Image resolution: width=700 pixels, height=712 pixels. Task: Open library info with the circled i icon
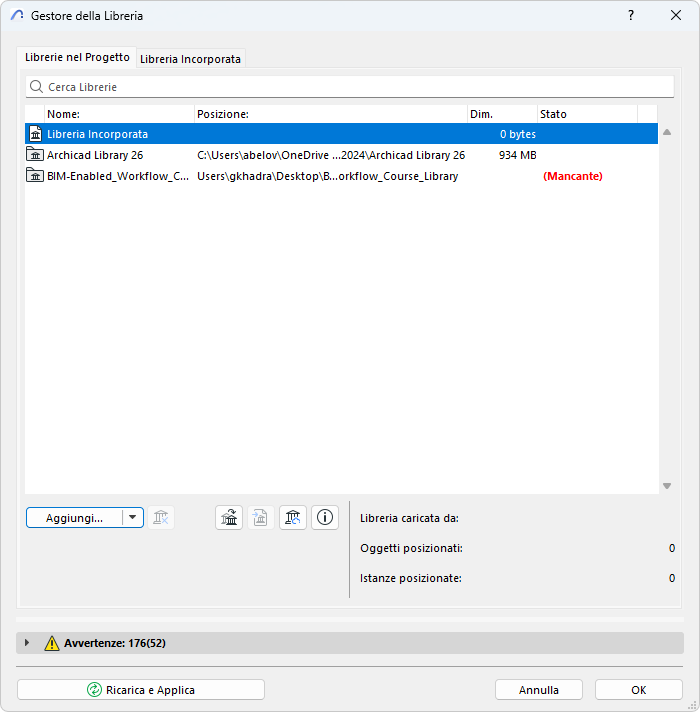[x=325, y=517]
